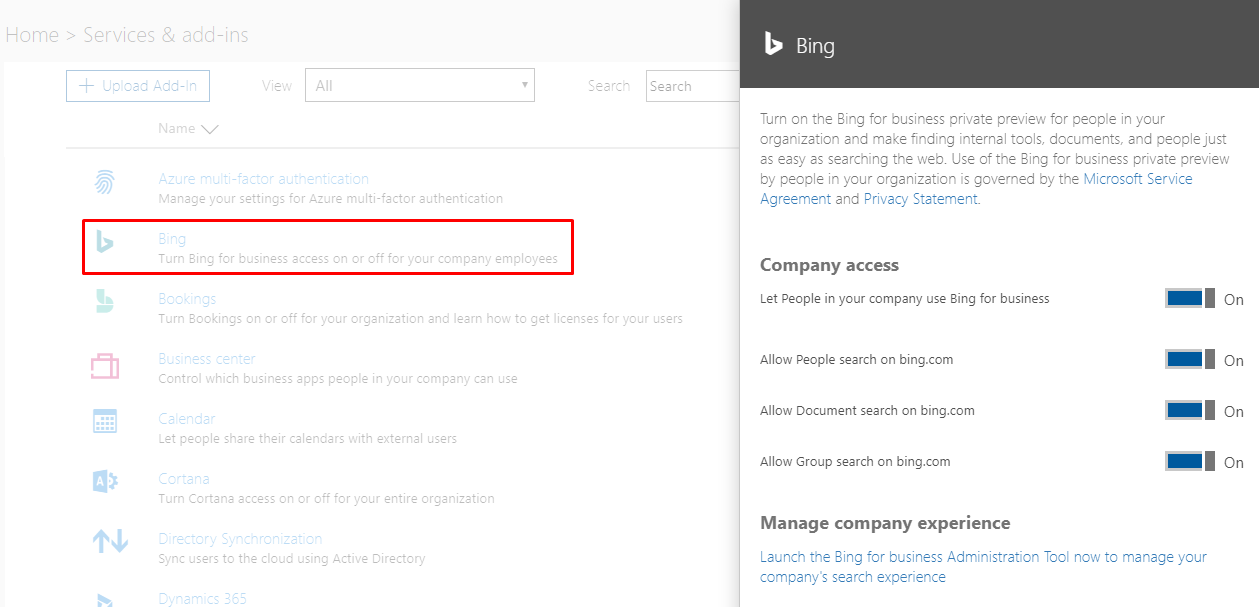Screen dimensions: 1259x607
Task: Open Azure multi-factor authentication service
Action: point(263,179)
